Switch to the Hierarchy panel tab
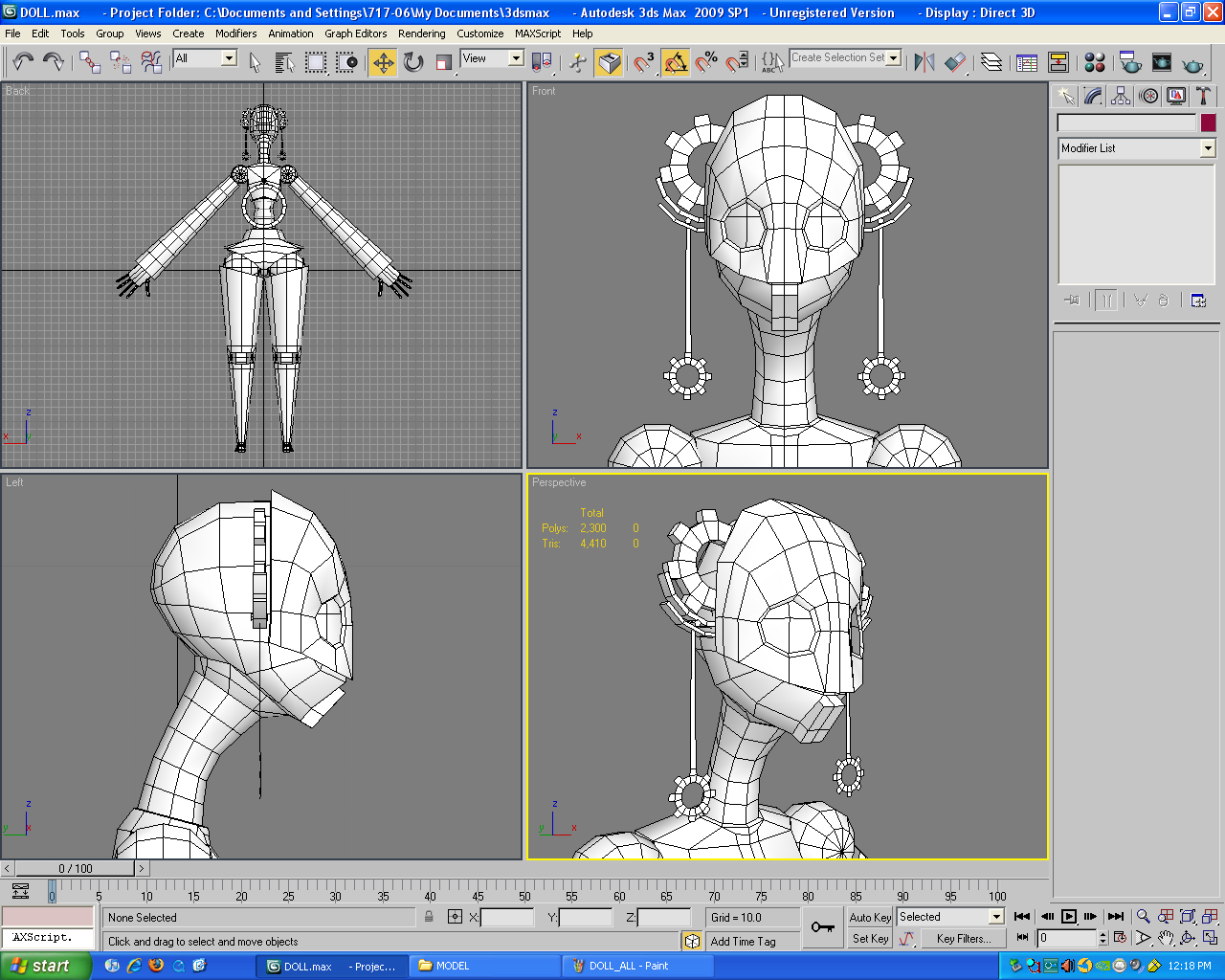 pos(1121,96)
